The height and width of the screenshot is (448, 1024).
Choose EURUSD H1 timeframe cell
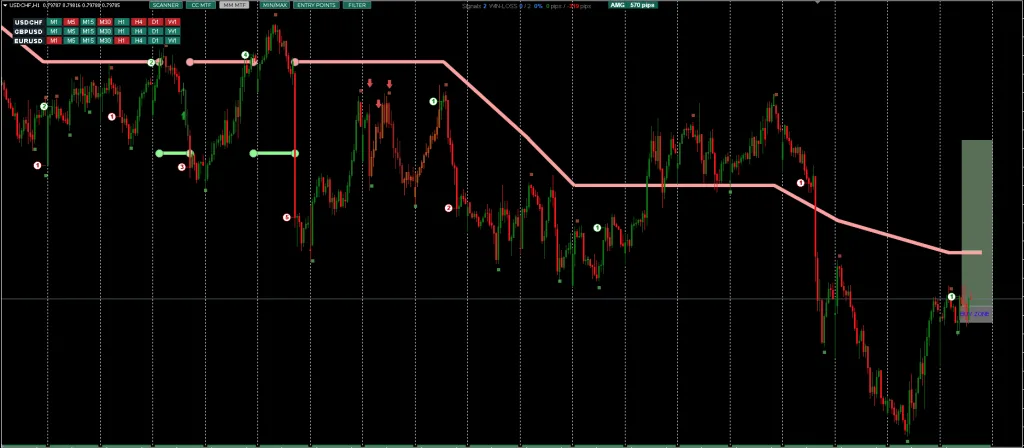point(121,40)
